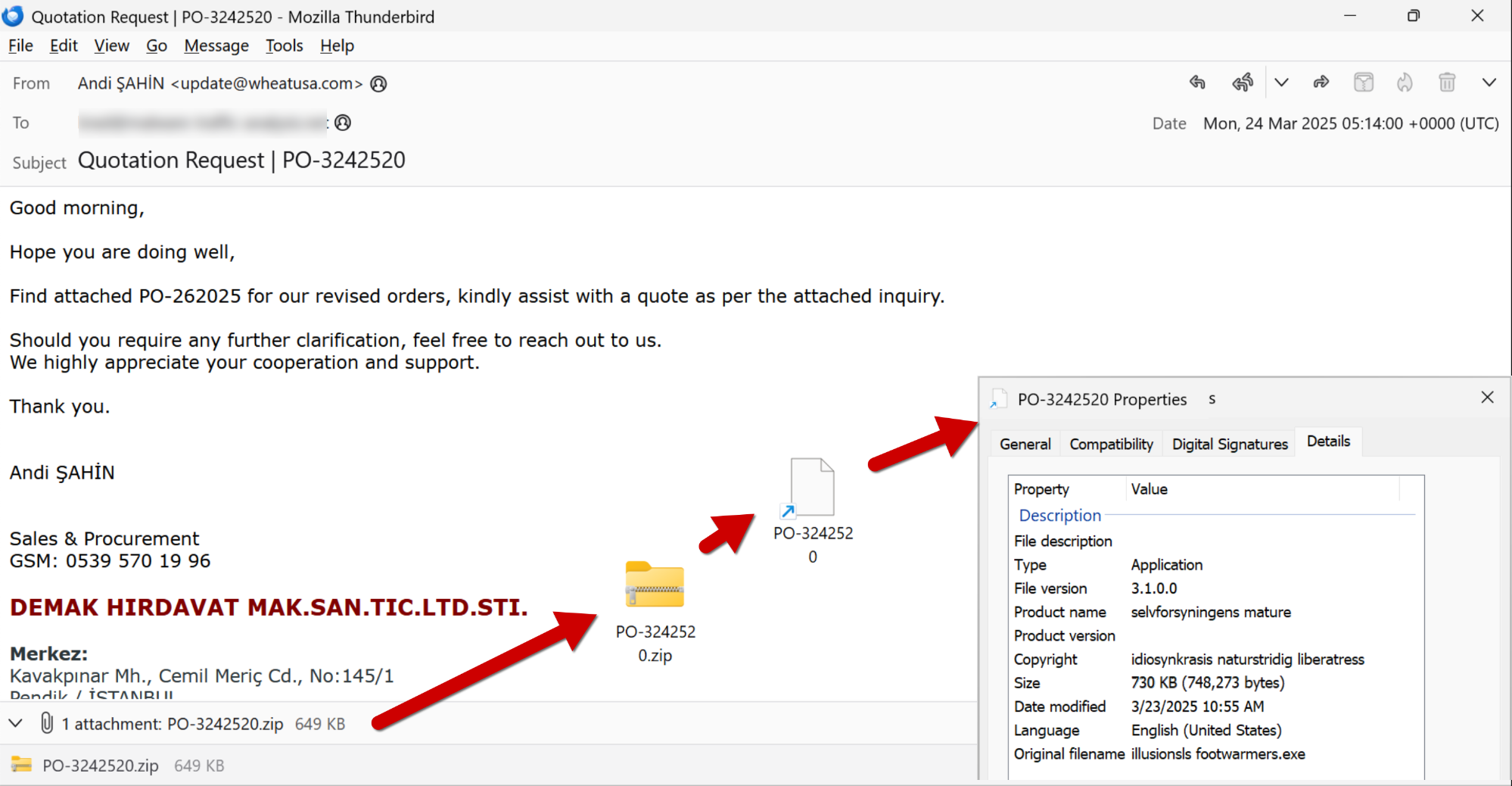The image size is (1512, 786).
Task: Click the blurred recipient address
Action: (203, 123)
